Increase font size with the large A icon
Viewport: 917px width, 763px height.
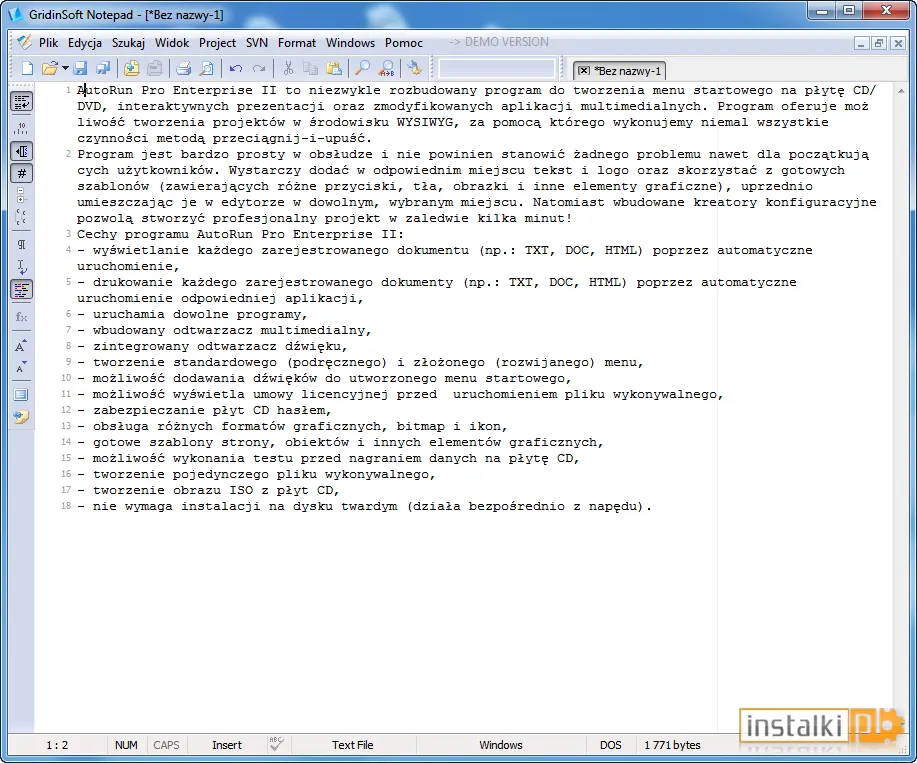(21, 345)
